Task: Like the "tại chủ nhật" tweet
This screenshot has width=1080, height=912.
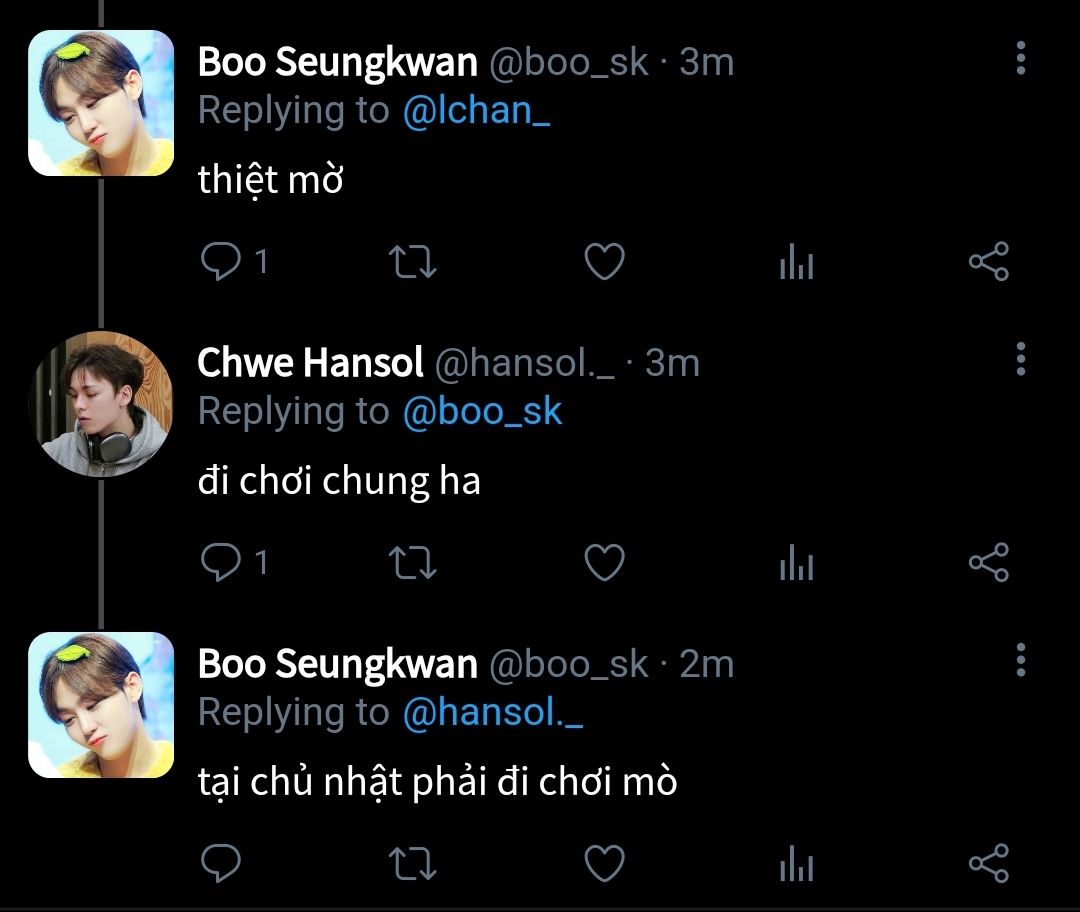Action: point(604,863)
